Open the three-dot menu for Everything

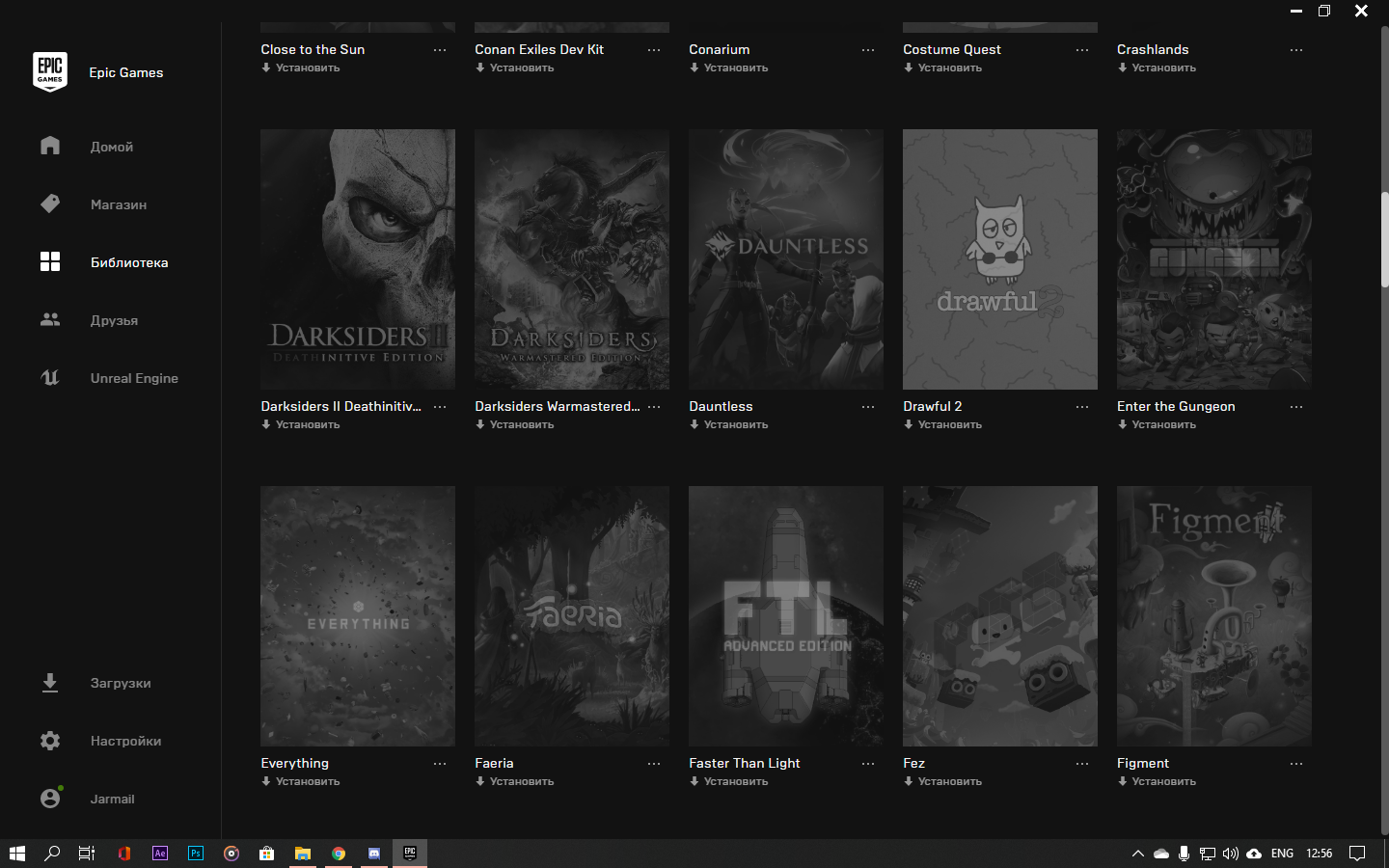(440, 764)
